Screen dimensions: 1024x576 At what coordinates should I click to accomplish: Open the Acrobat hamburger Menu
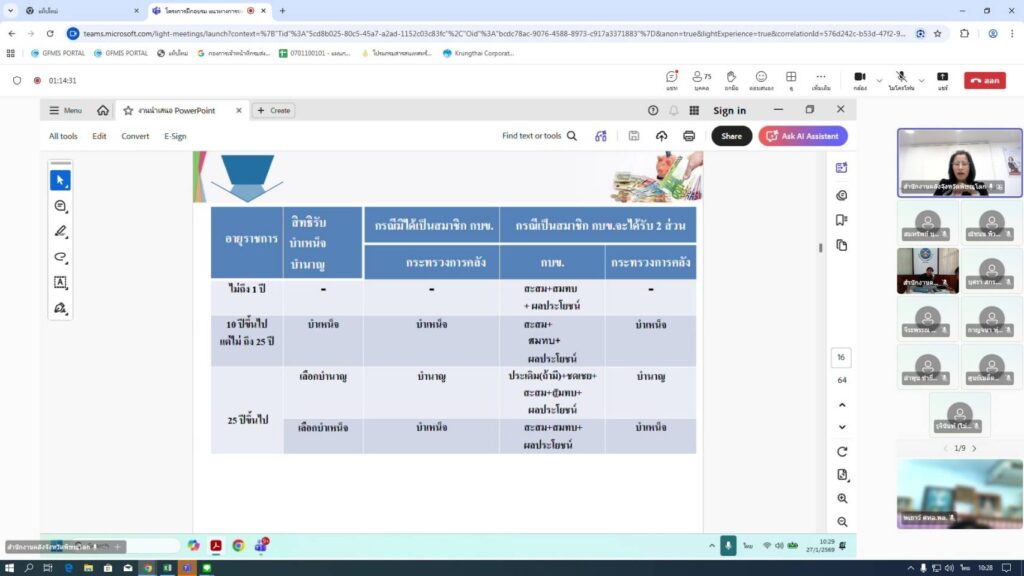pos(66,110)
